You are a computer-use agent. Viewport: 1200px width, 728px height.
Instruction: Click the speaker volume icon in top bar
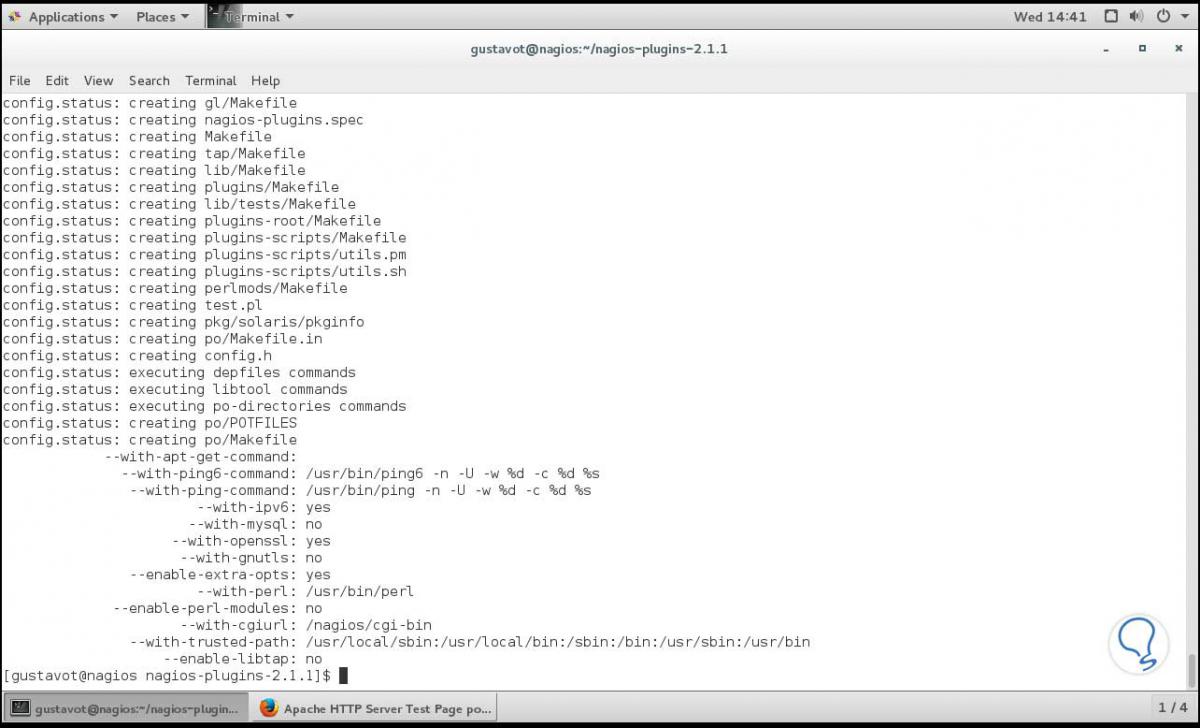pyautogui.click(x=1137, y=16)
